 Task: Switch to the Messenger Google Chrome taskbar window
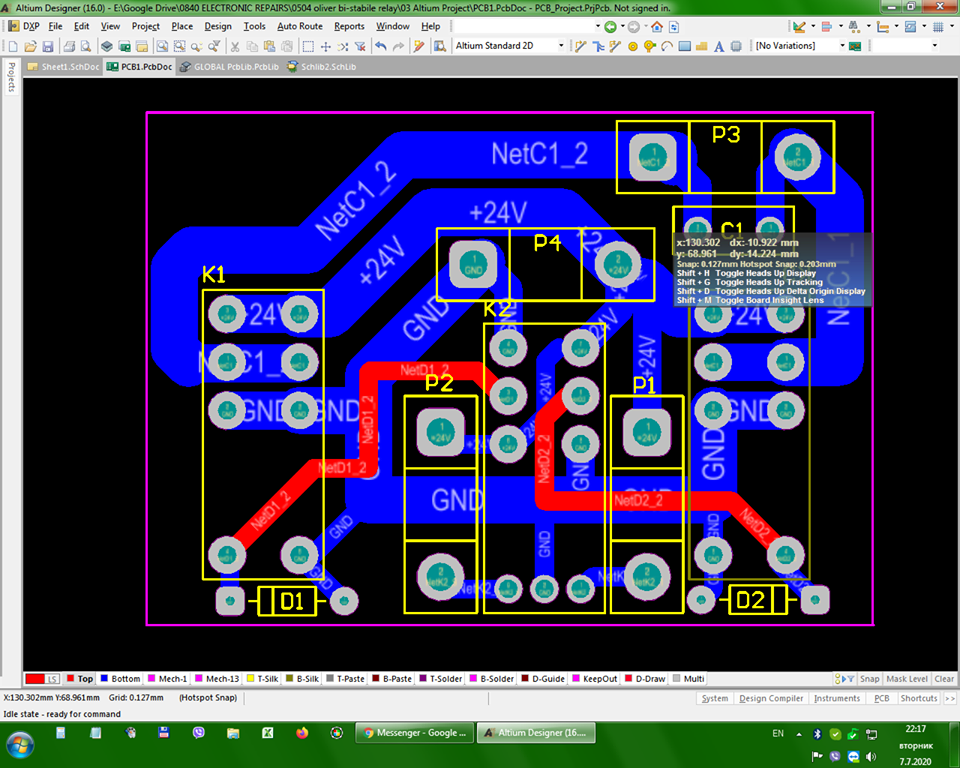[414, 732]
